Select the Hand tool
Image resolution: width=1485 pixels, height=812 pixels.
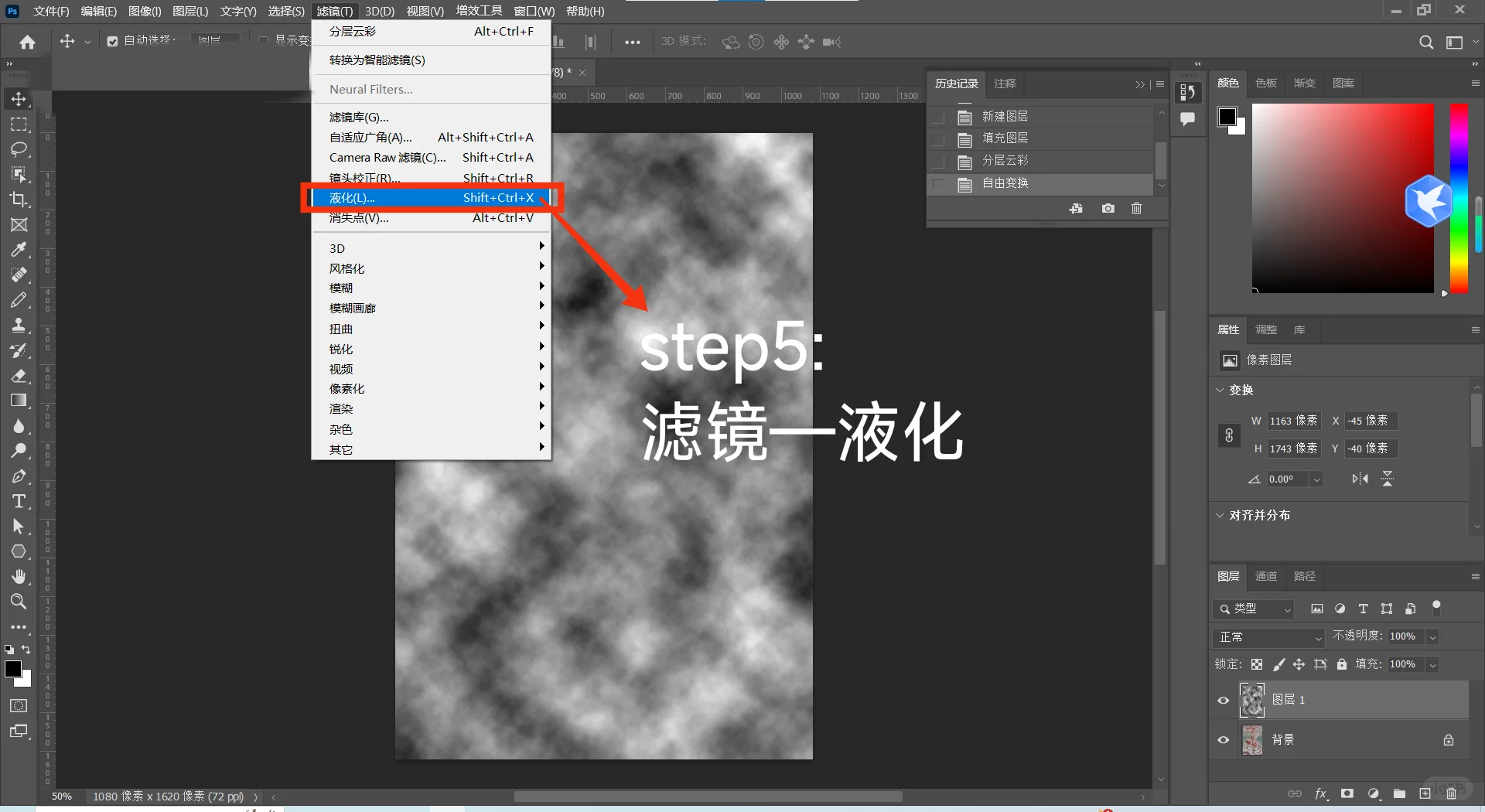[x=19, y=576]
